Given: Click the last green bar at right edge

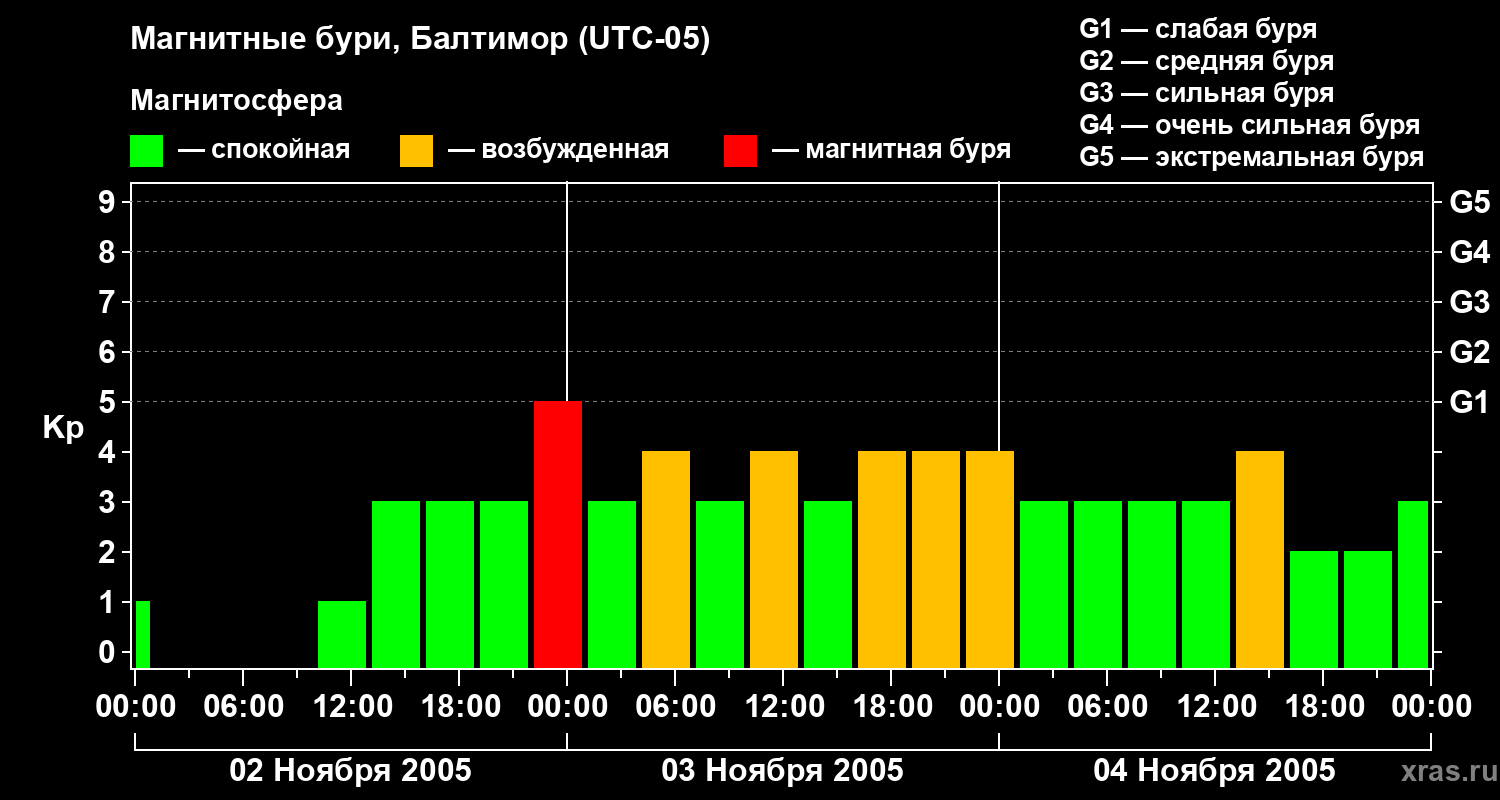Looking at the screenshot, I should click(1412, 584).
